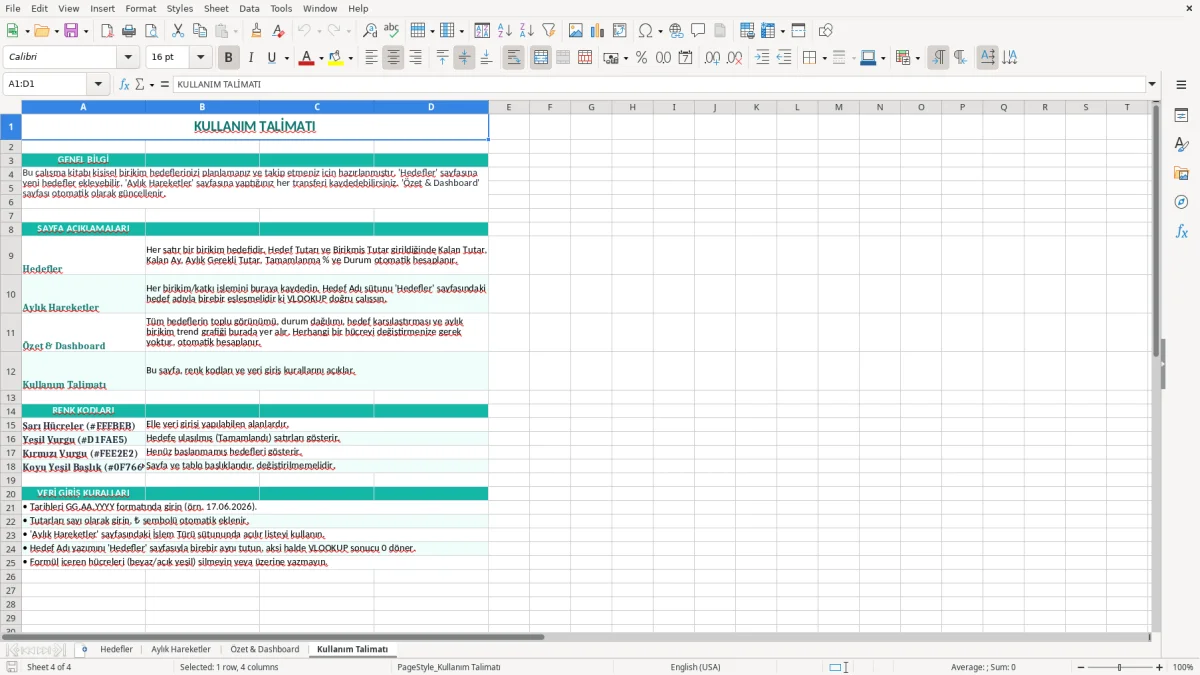Screen dimensions: 1200x675
Task: Format as percent icon
Action: tap(641, 58)
